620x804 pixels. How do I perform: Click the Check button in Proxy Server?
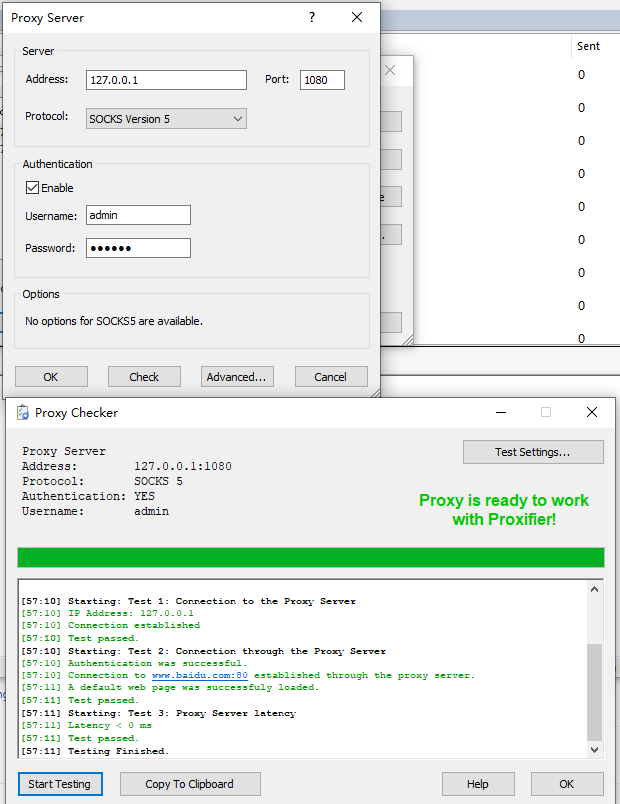click(144, 377)
